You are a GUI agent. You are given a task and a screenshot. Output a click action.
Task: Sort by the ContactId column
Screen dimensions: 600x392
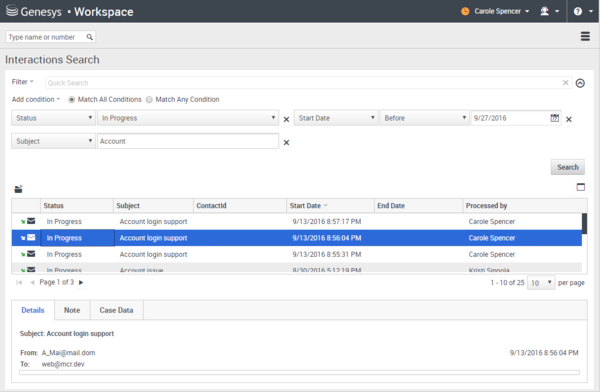click(x=240, y=206)
